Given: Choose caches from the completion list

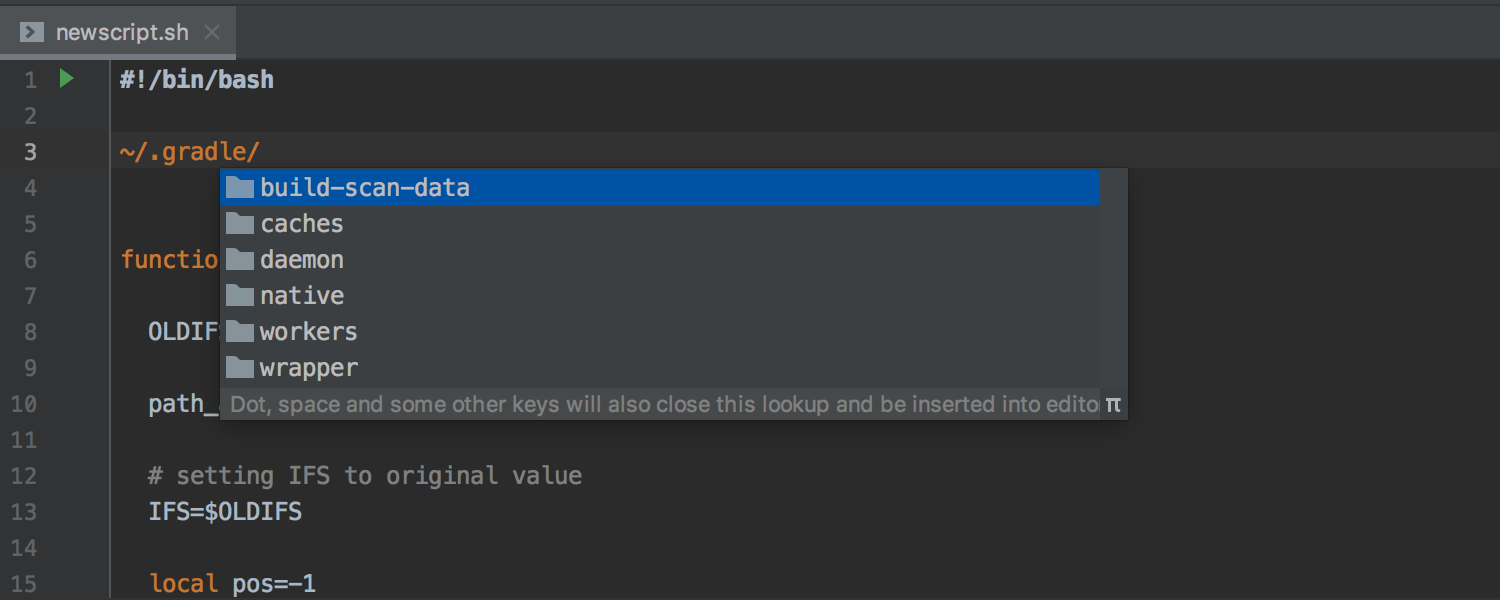Looking at the screenshot, I should [301, 223].
